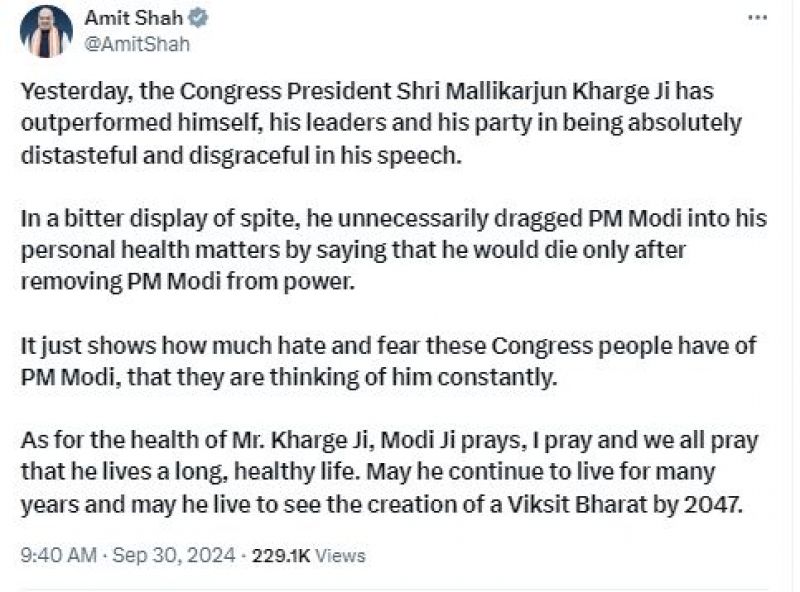Open the @AmitShah handle link
800x592 pixels.
tap(138, 45)
